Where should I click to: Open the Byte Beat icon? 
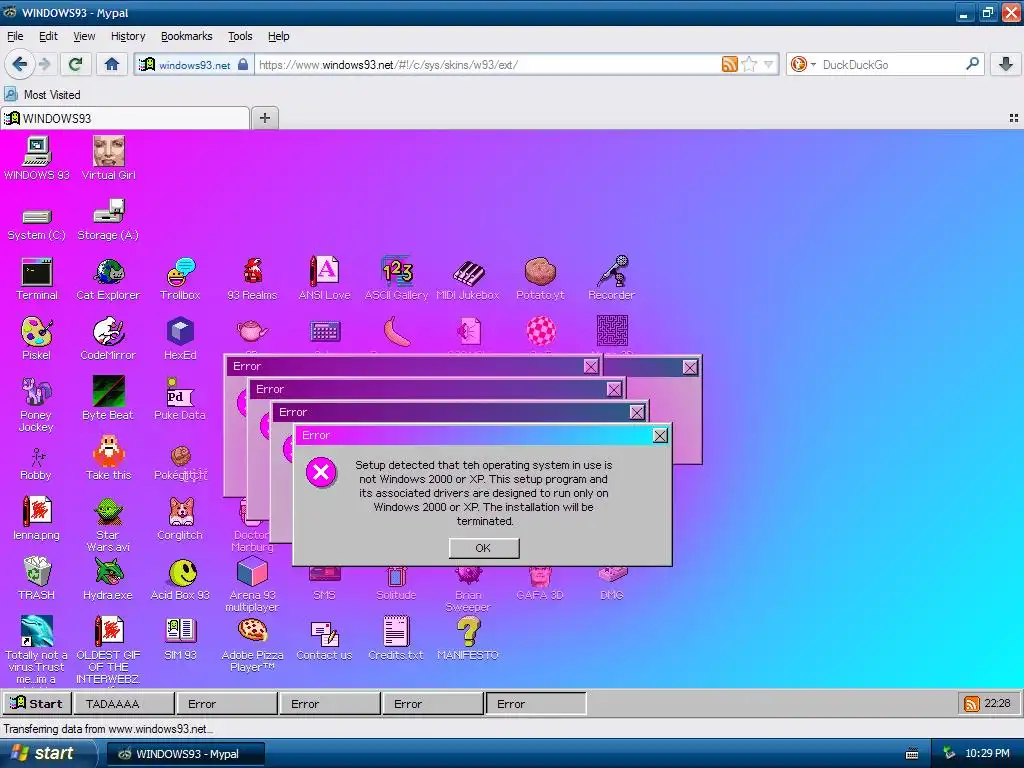pyautogui.click(x=108, y=398)
